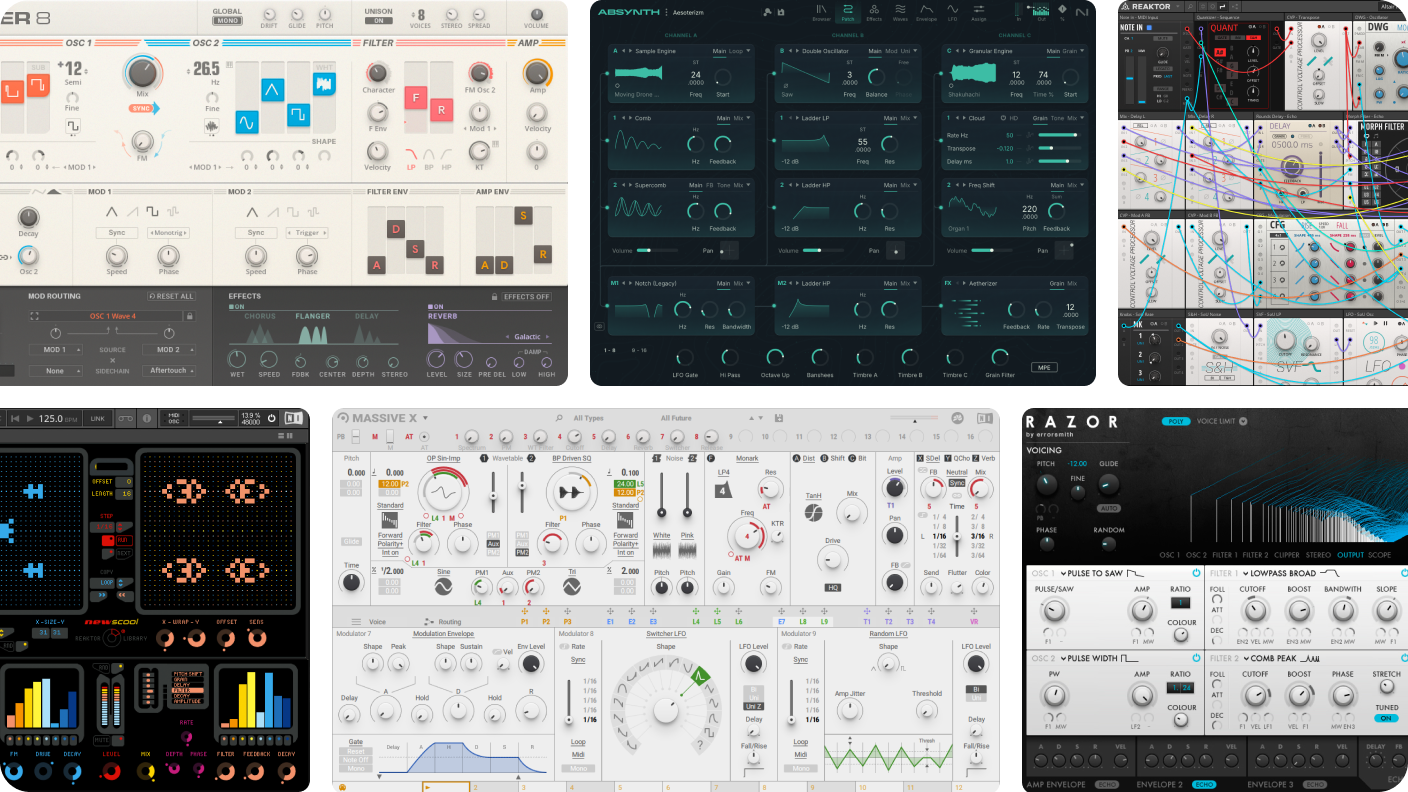Click the 125.0 BPM tempo field
Viewport: 1408px width, 792px height.
[x=58, y=418]
